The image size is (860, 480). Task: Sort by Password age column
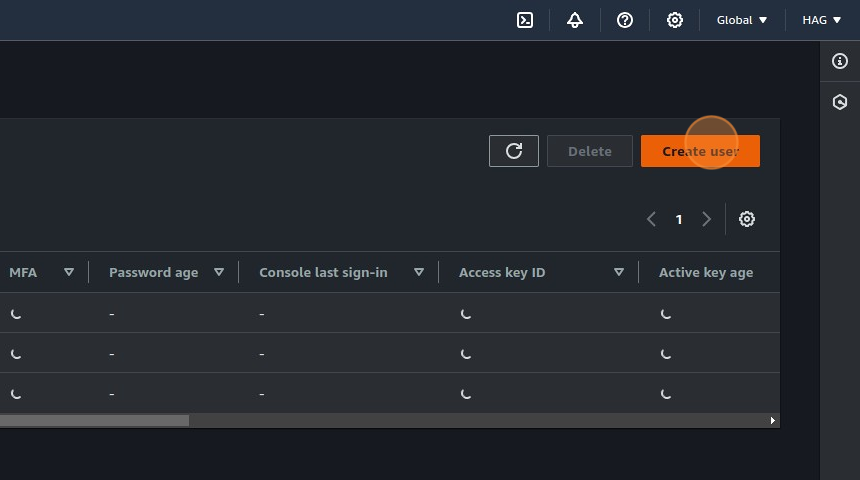219,272
